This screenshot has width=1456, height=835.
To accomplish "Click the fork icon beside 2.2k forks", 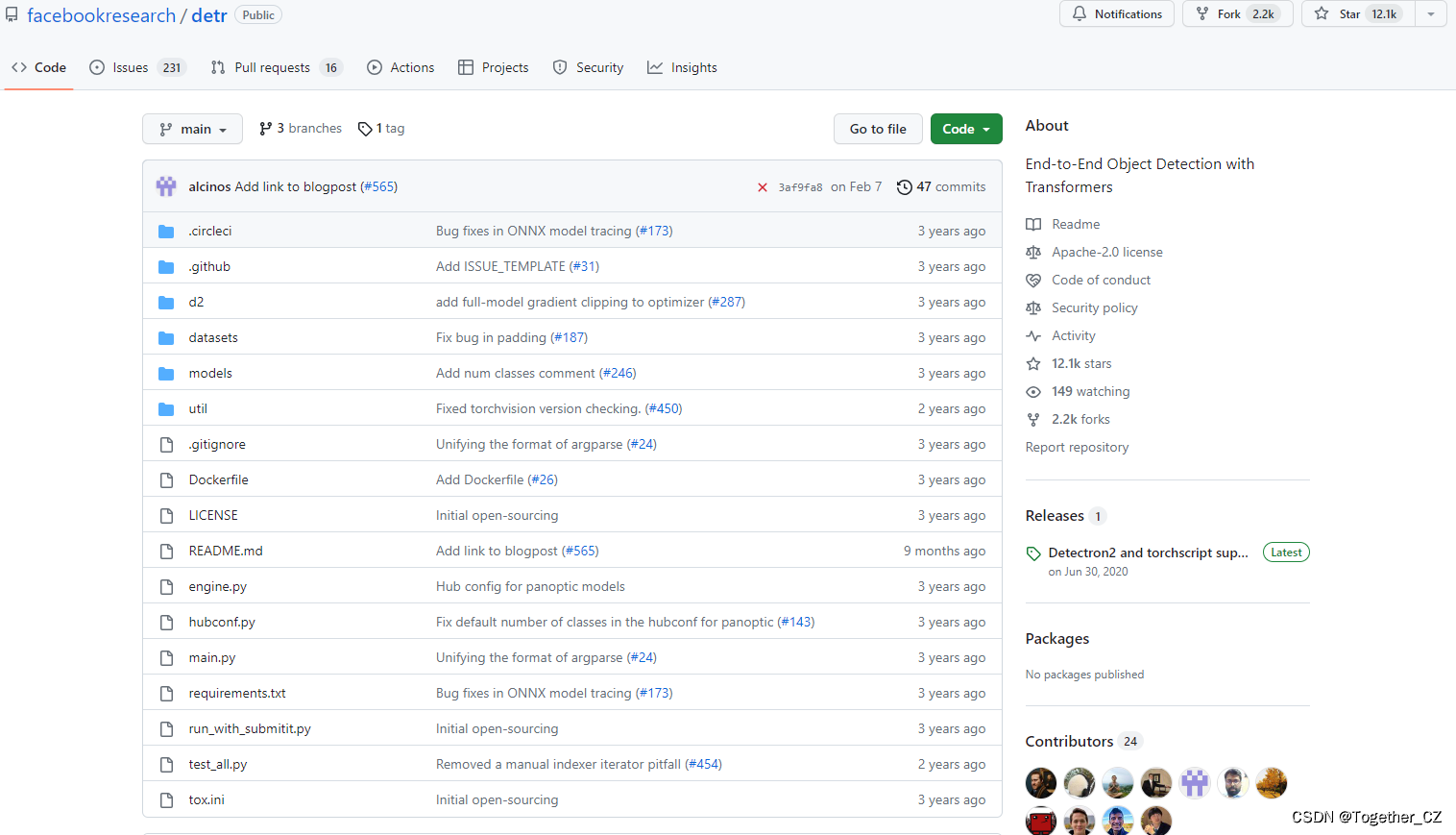I will pos(1033,419).
